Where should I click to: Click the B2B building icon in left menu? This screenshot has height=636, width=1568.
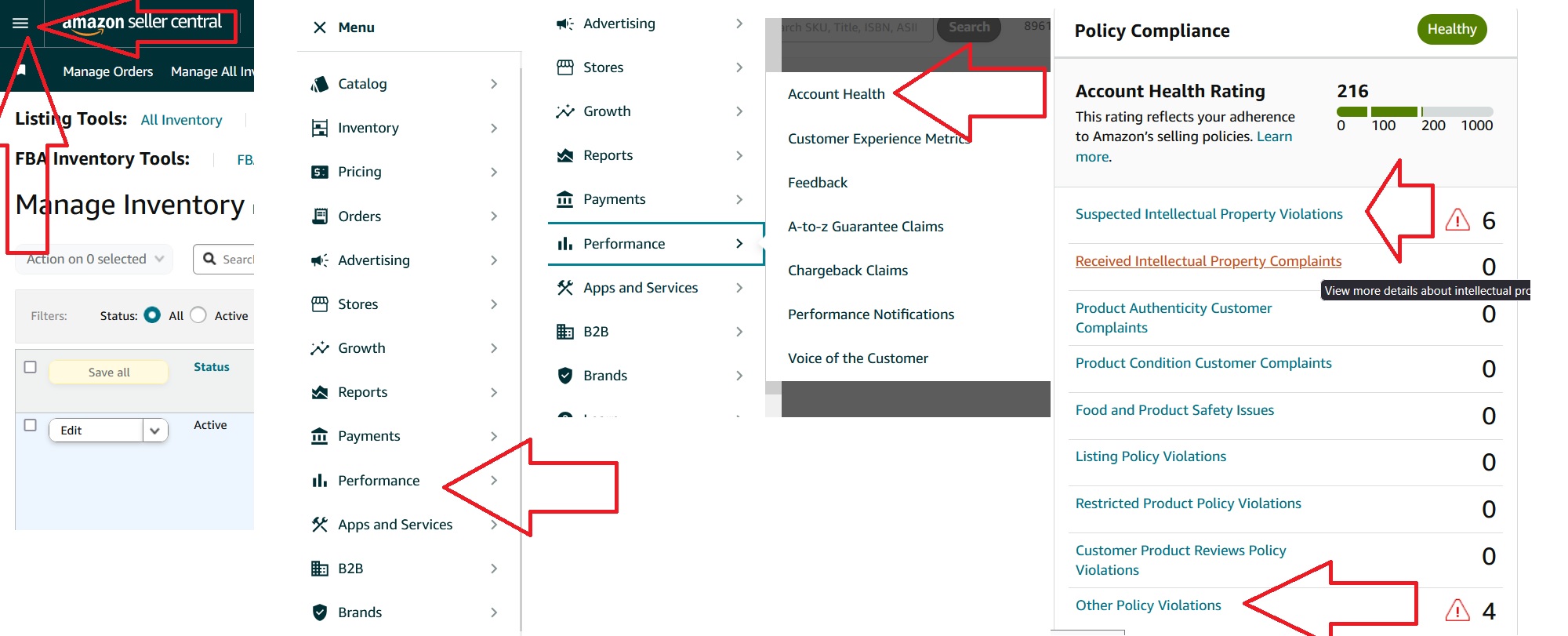[x=319, y=569]
